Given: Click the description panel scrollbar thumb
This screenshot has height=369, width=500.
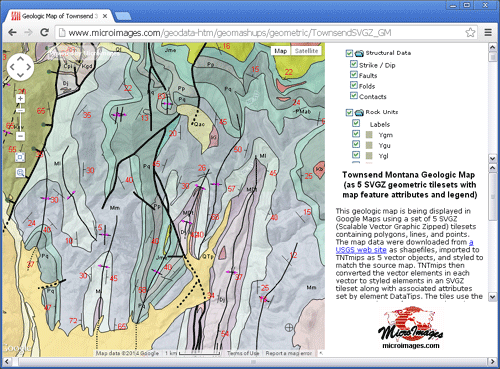Looking at the screenshot, I should pos(492,197).
